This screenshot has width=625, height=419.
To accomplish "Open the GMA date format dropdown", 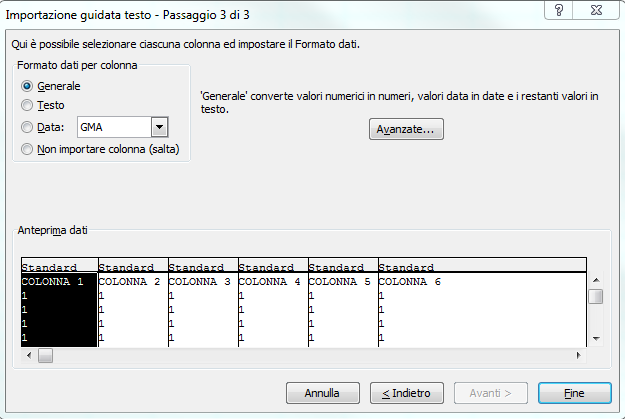I will click(159, 127).
